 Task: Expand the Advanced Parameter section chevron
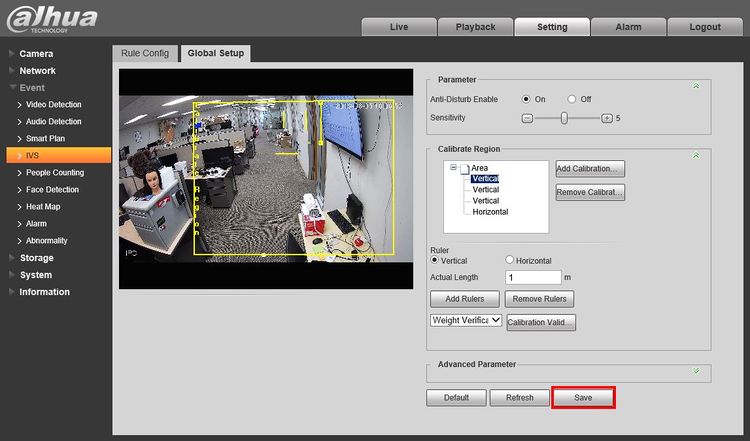click(x=696, y=370)
